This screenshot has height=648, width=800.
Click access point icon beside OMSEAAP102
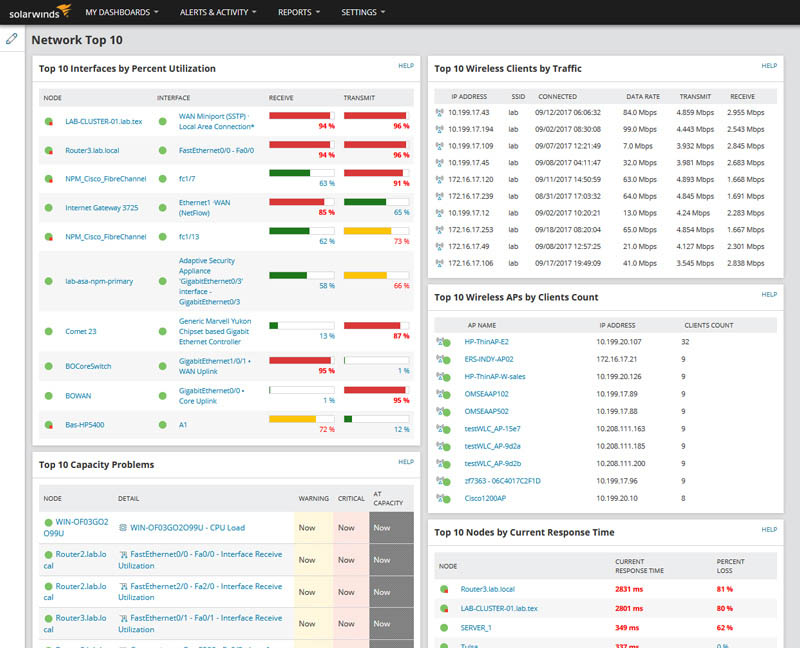(443, 394)
